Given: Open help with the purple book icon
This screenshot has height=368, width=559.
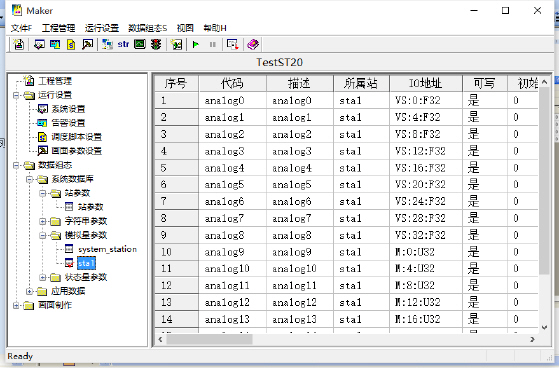Looking at the screenshot, I should tap(253, 45).
